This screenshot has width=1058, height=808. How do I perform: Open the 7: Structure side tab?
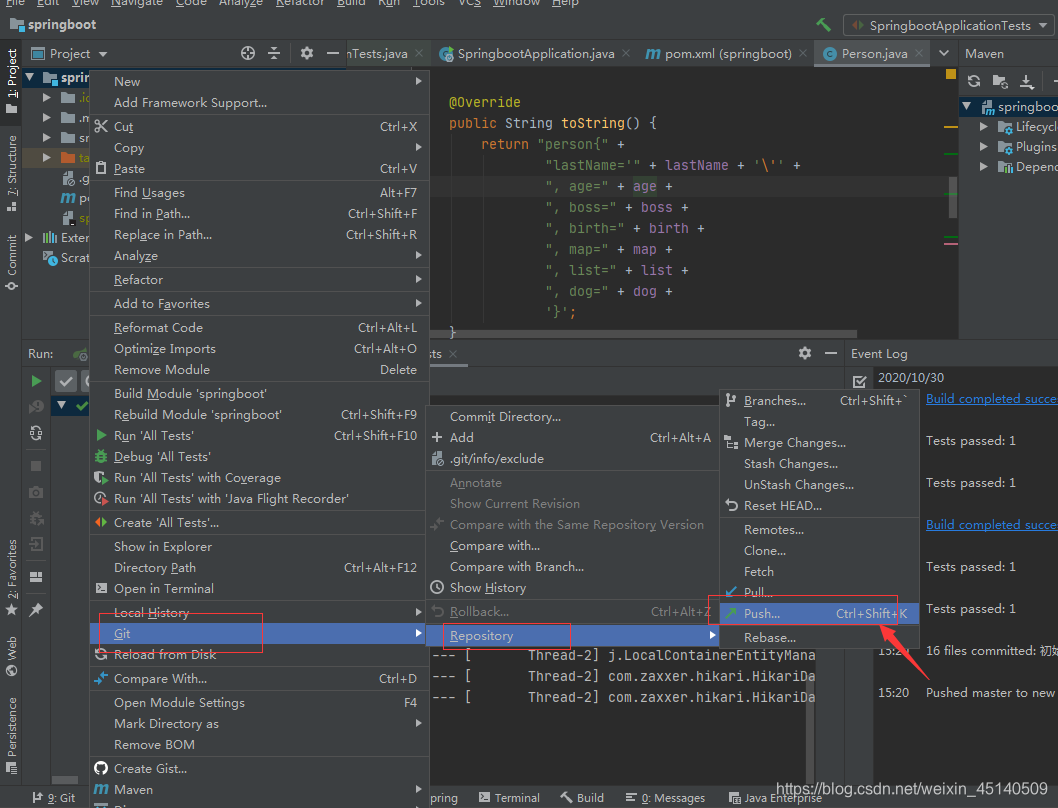tap(11, 174)
